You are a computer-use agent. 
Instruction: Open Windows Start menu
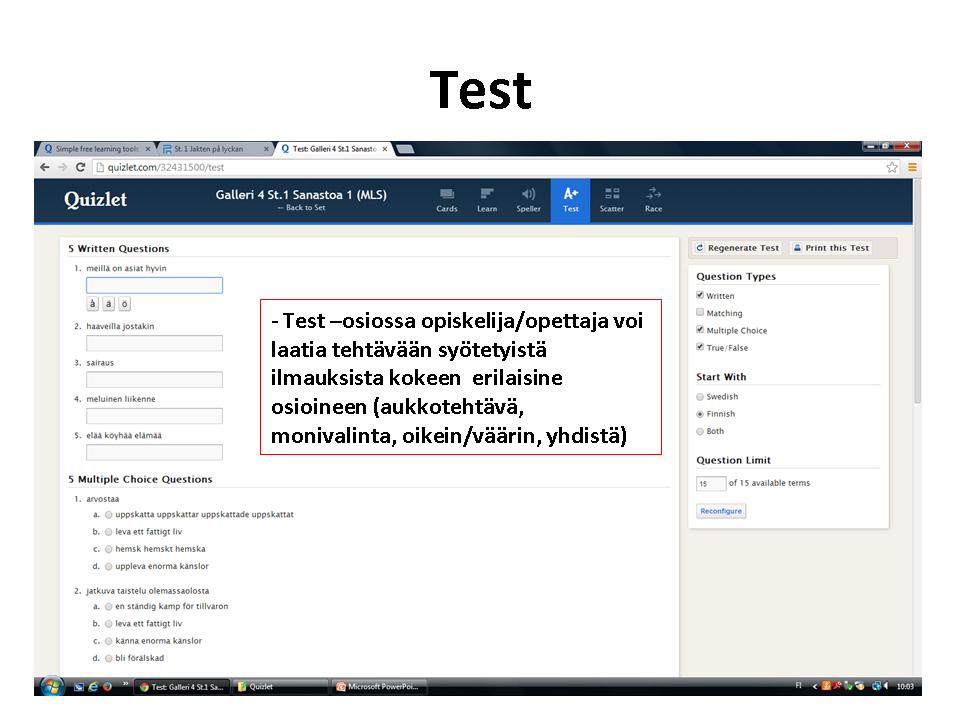pyautogui.click(x=50, y=686)
